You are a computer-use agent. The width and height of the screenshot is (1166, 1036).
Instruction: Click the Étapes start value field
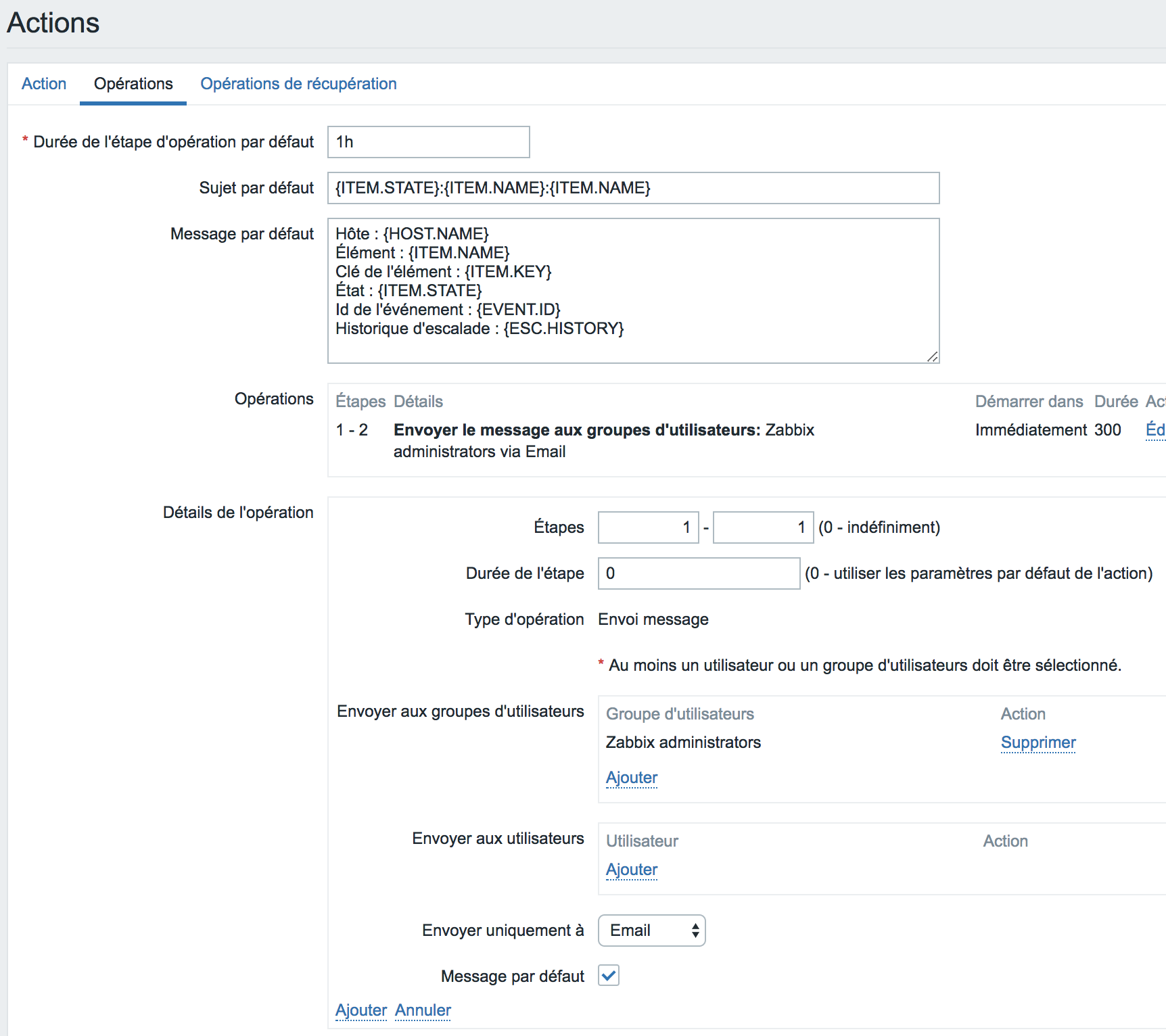point(649,527)
